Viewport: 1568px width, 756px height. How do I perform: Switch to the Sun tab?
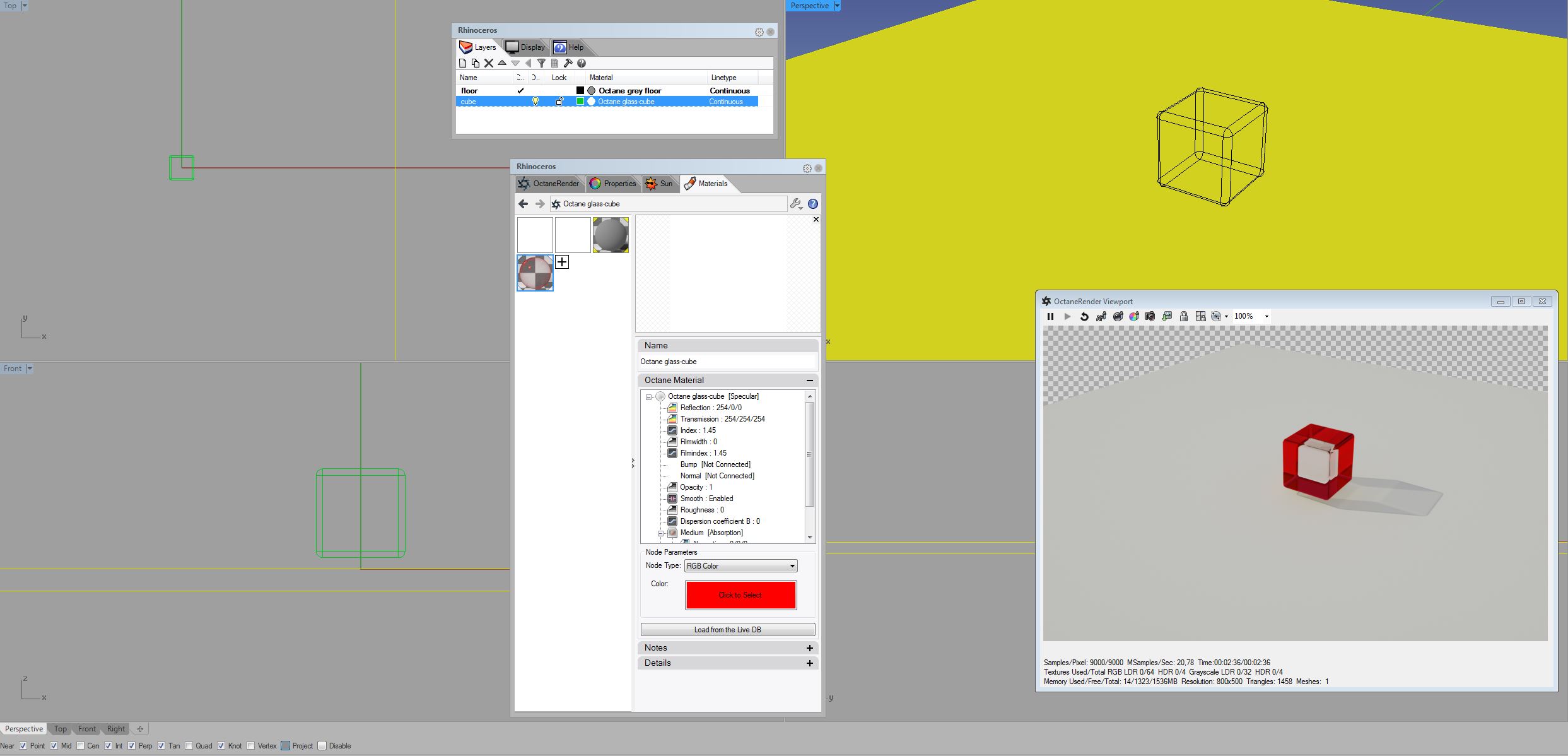tap(659, 184)
